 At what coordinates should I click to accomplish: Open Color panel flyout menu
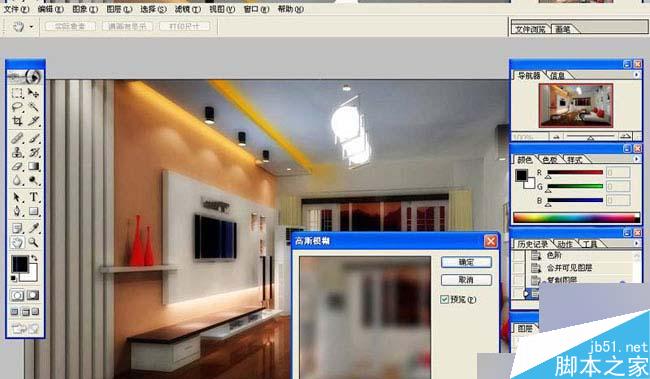point(636,159)
